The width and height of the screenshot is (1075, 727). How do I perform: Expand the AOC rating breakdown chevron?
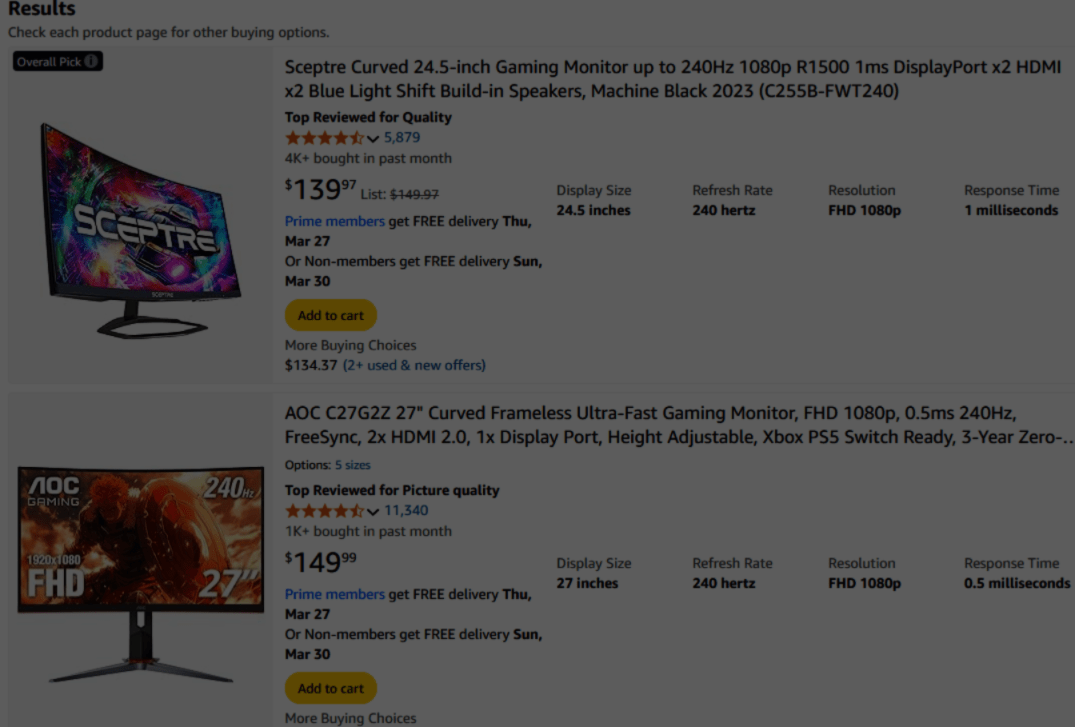(373, 512)
